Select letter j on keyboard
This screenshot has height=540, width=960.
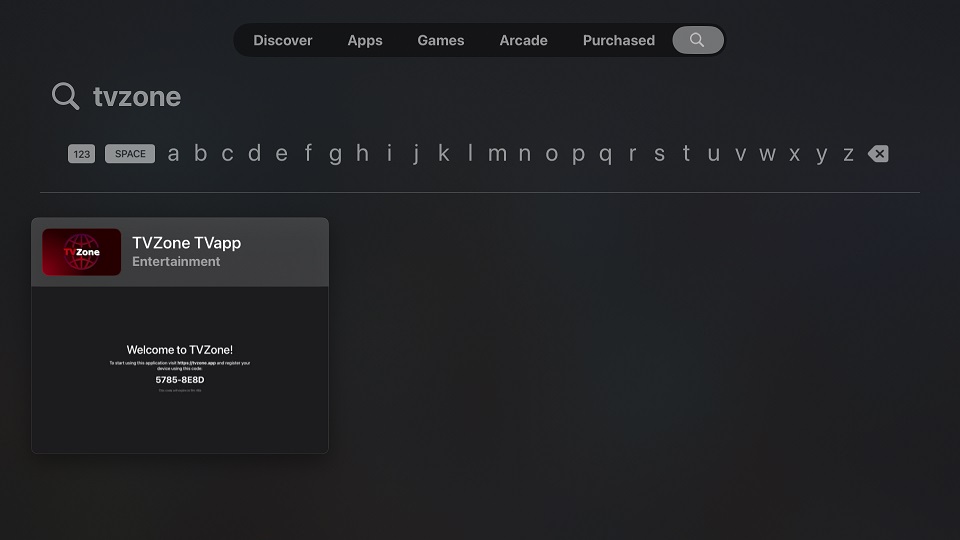coord(416,154)
